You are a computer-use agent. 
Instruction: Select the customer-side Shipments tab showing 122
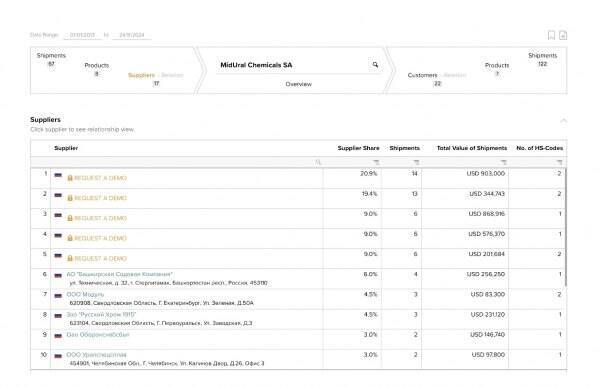pos(543,59)
